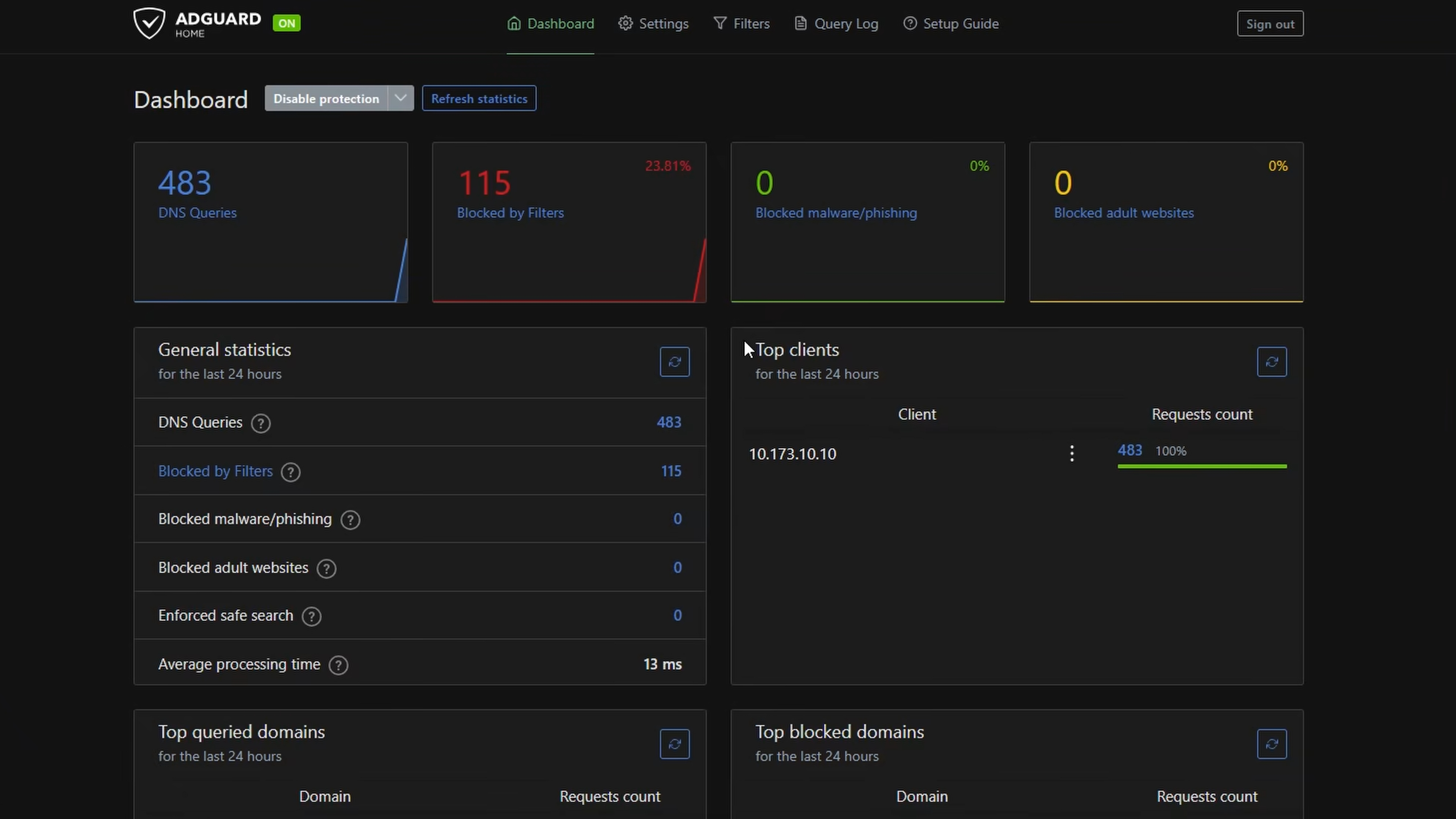Image resolution: width=1456 pixels, height=819 pixels.
Task: Open options menu for client 10.173.10.10
Action: pyautogui.click(x=1072, y=453)
